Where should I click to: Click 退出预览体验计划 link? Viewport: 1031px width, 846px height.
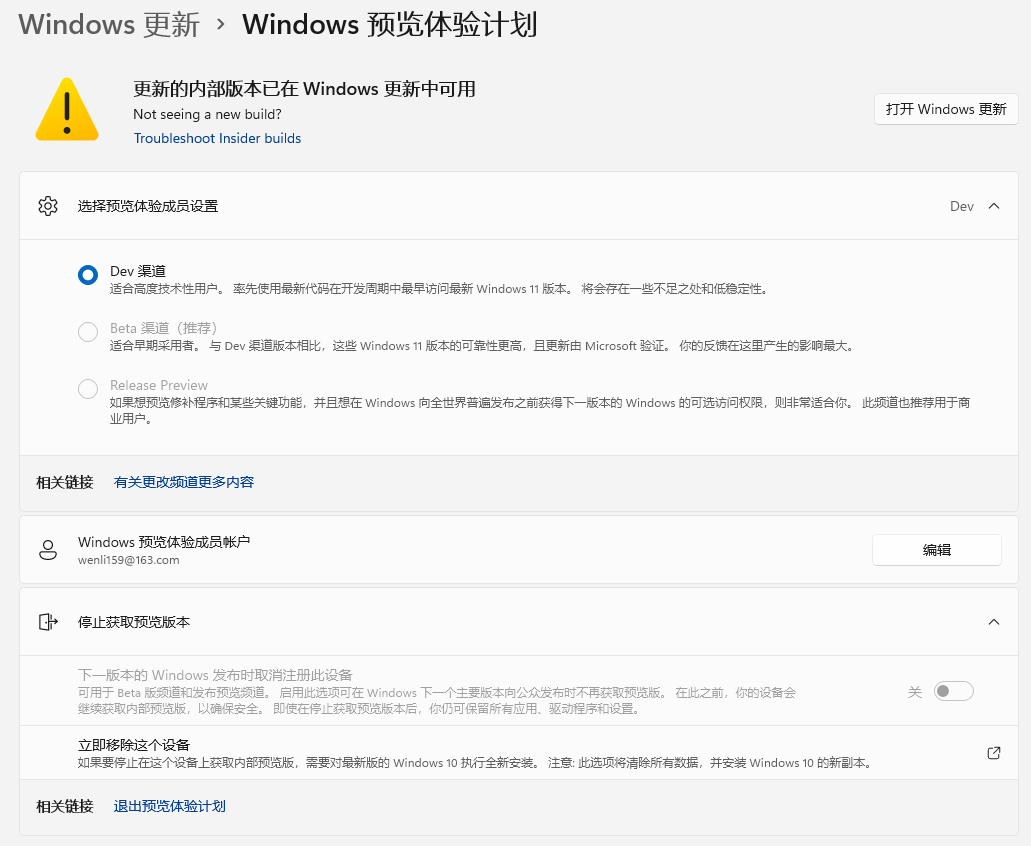coord(169,806)
